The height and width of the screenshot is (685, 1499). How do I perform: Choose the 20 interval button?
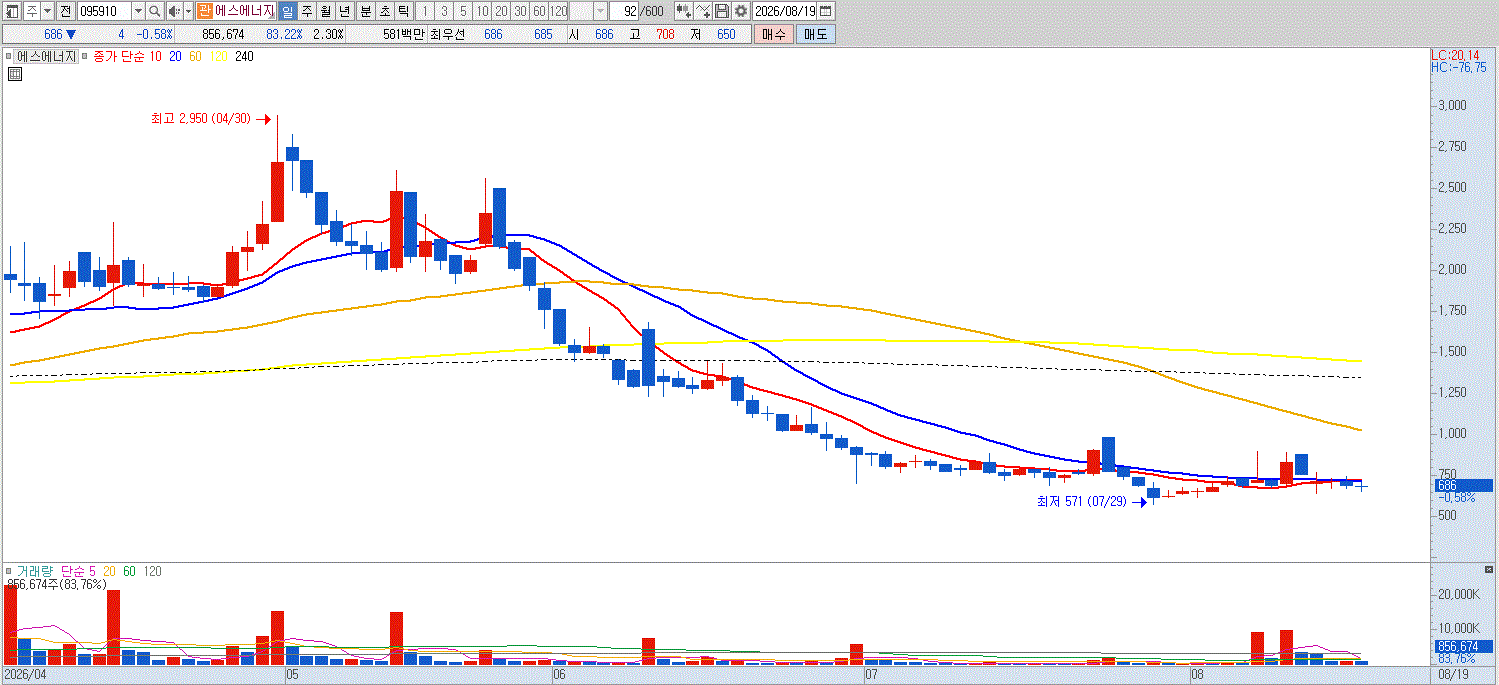click(500, 11)
